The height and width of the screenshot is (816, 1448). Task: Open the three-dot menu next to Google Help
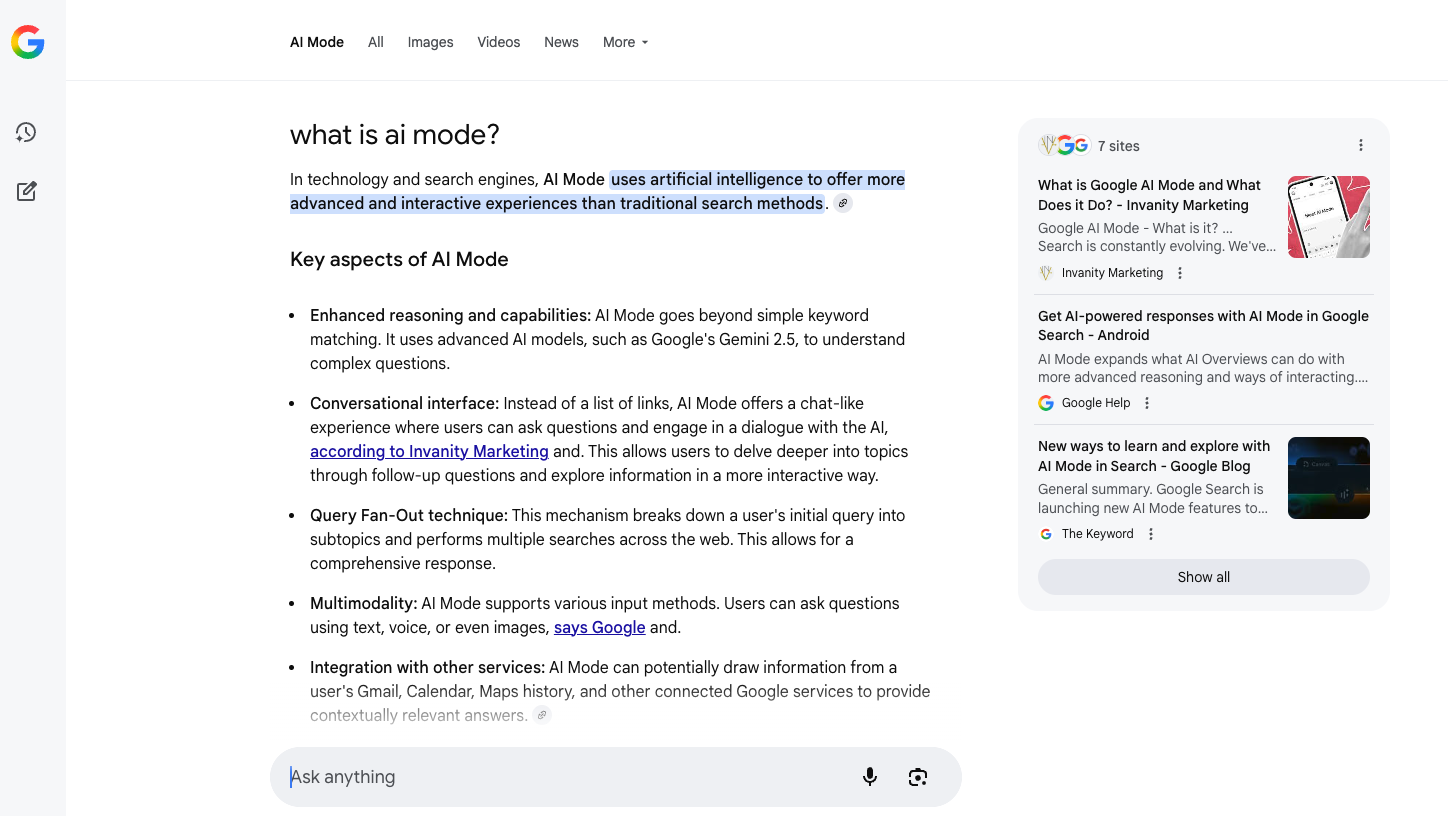(1147, 403)
